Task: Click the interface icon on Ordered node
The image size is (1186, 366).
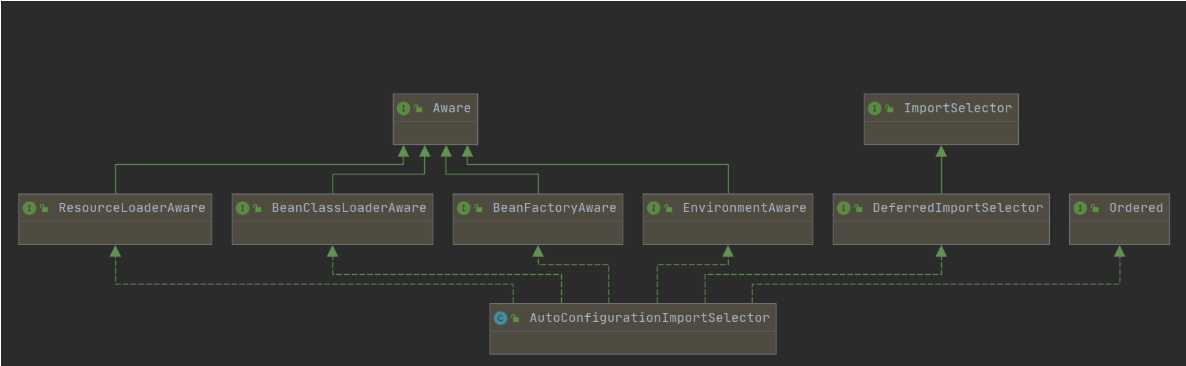Action: [1079, 208]
